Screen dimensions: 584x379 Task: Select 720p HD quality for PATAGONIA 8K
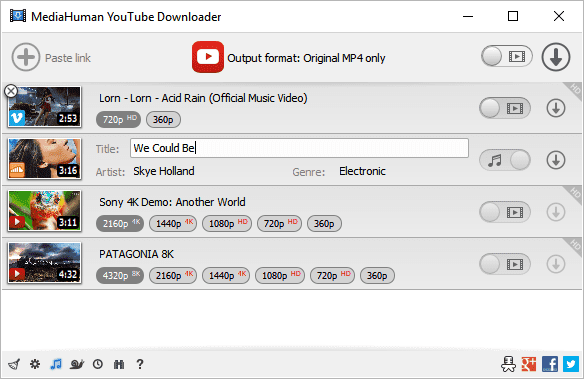pyautogui.click(x=332, y=276)
